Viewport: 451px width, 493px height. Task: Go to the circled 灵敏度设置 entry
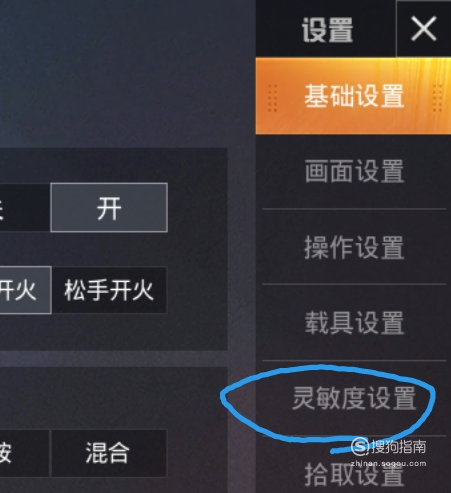[354, 398]
